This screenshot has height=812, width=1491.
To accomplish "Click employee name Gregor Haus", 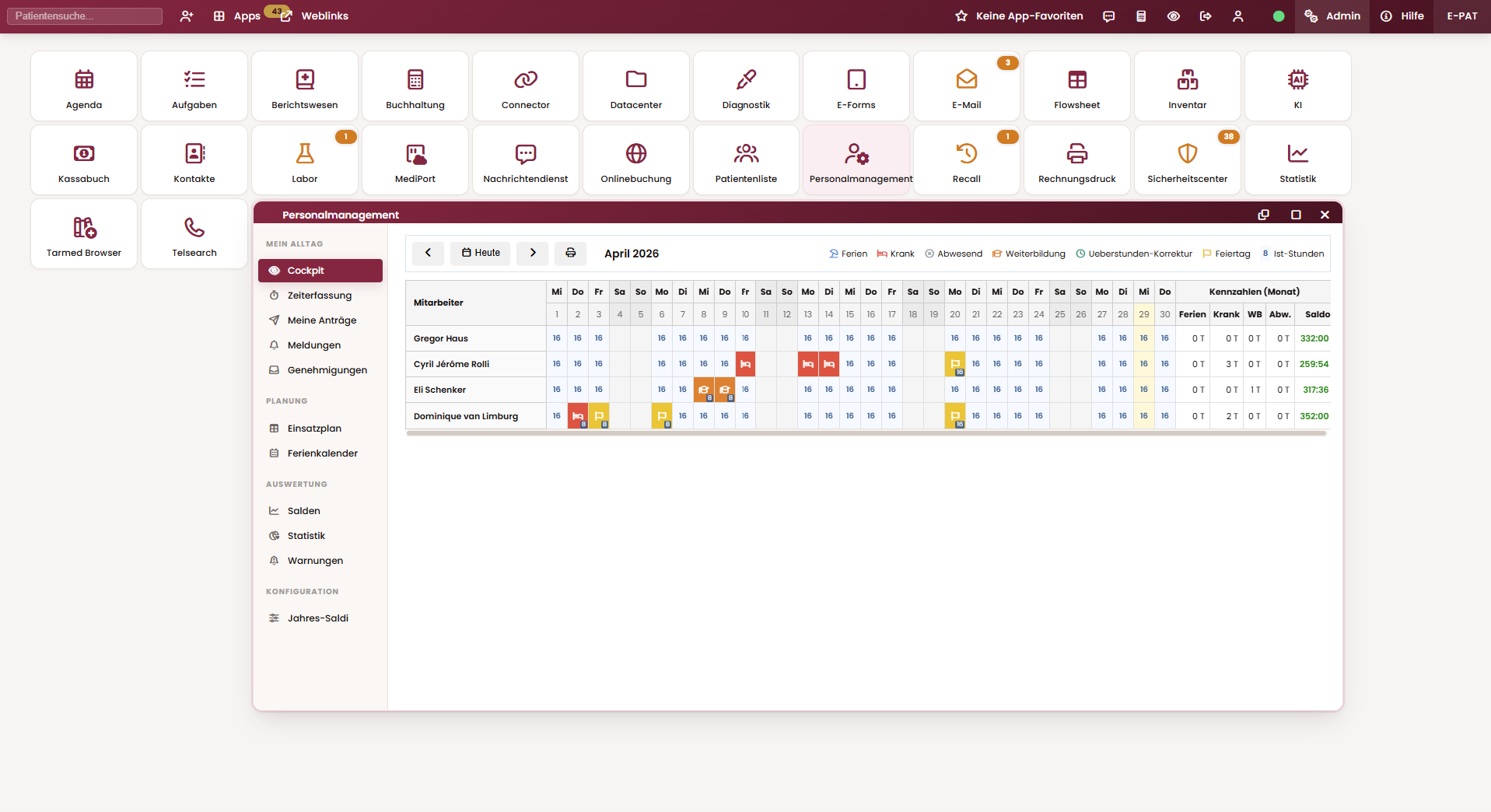I will click(441, 338).
